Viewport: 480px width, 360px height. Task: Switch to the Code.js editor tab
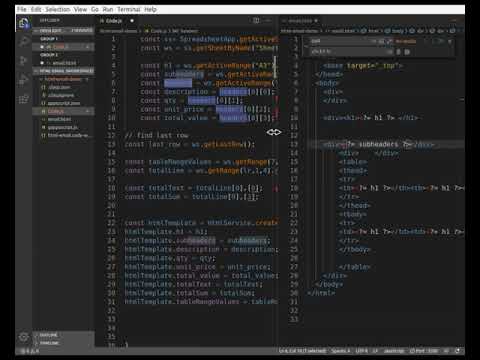point(117,21)
